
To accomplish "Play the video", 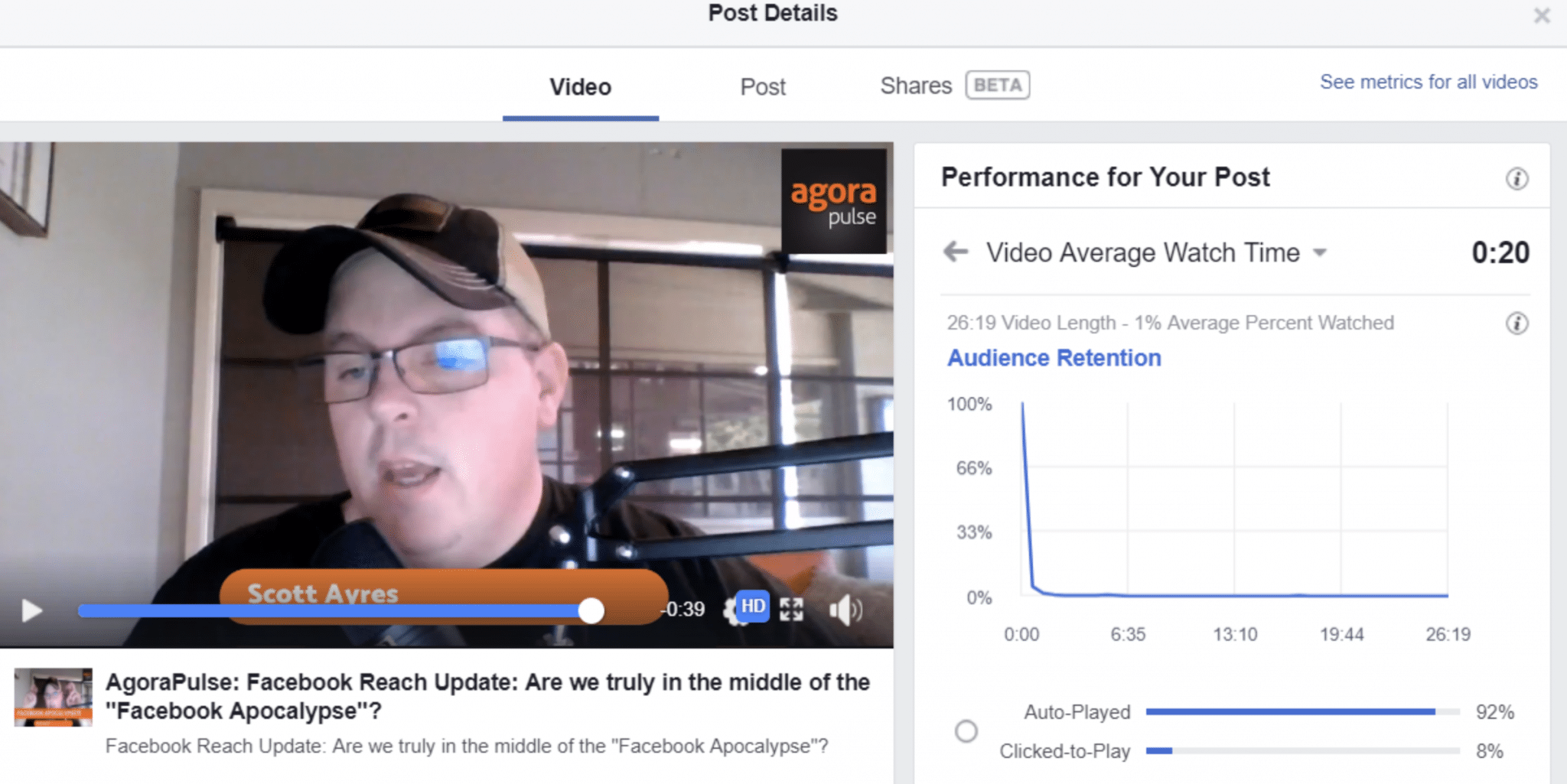I will (31, 610).
